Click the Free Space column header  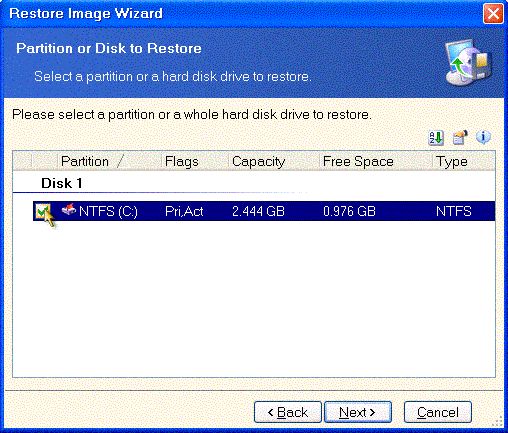(376, 161)
